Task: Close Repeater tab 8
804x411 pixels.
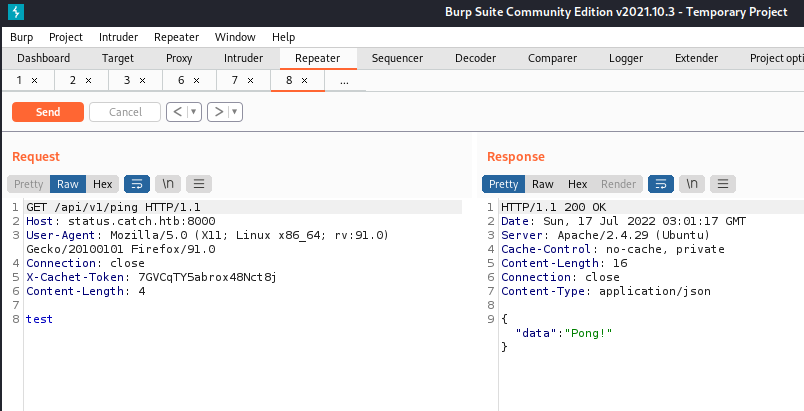Action: (x=305, y=80)
